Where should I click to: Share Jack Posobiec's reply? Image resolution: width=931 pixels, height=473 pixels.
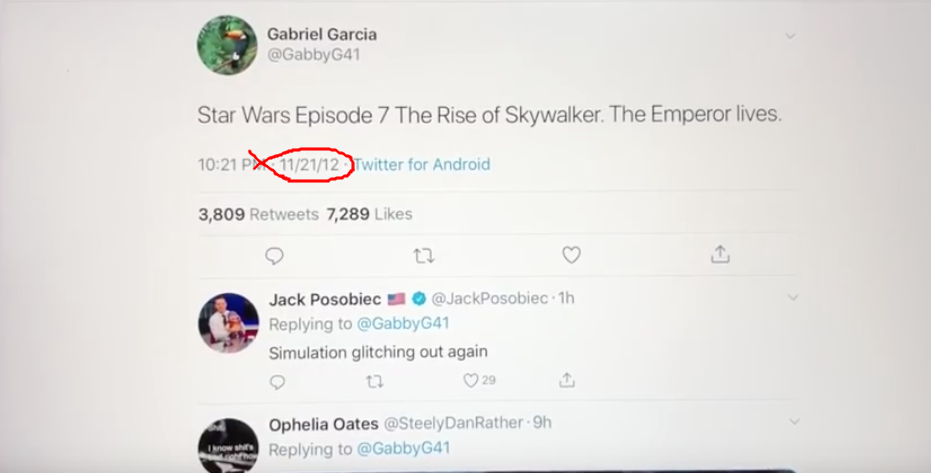(x=567, y=381)
